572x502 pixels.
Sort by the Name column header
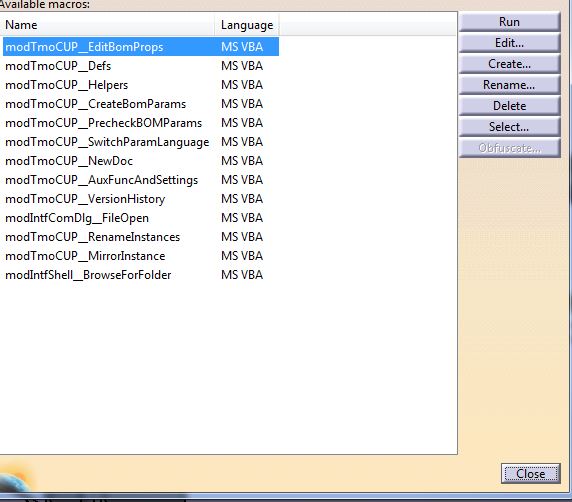[x=107, y=25]
